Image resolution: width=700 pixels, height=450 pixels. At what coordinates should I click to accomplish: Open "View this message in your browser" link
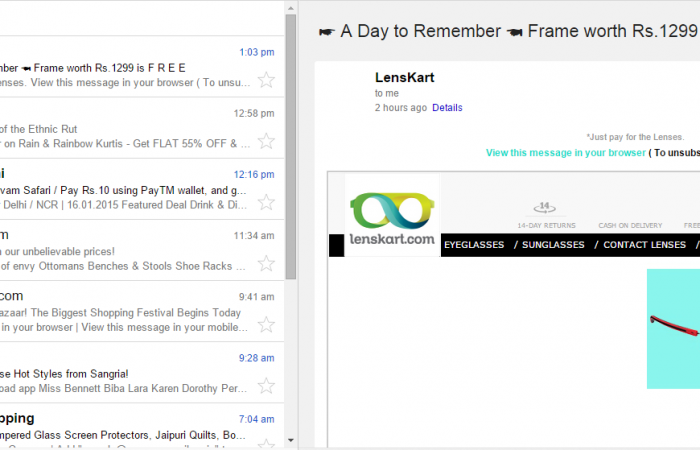[565, 153]
